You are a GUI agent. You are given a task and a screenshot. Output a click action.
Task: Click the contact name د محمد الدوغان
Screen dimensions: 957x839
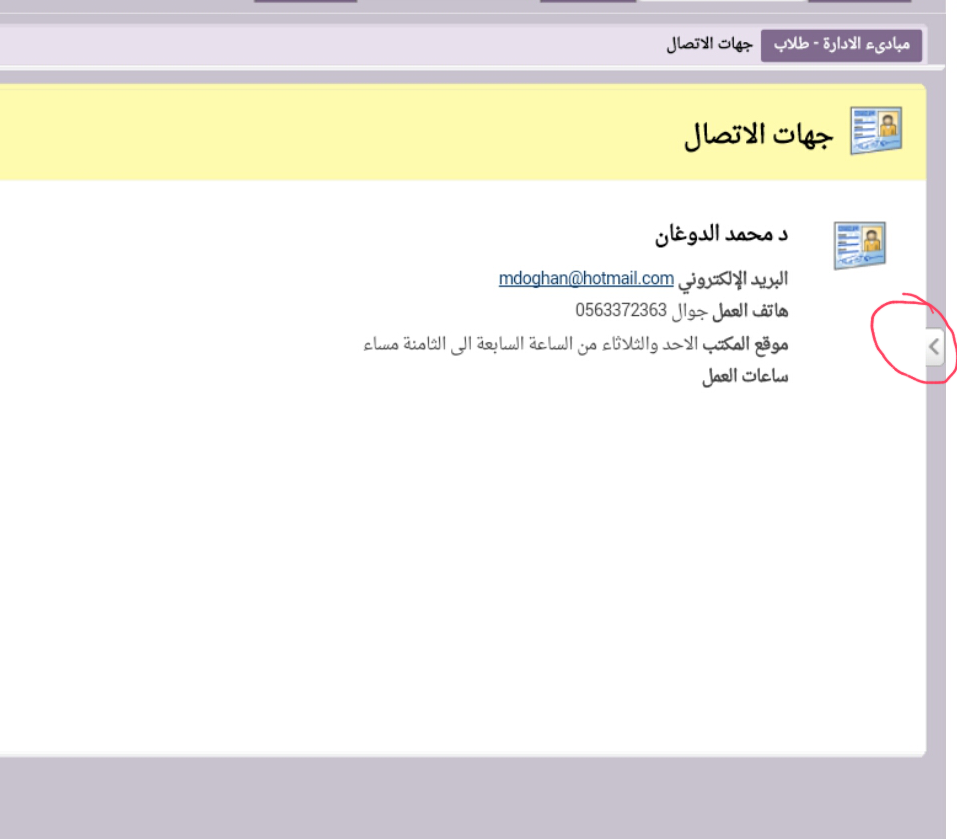[721, 234]
